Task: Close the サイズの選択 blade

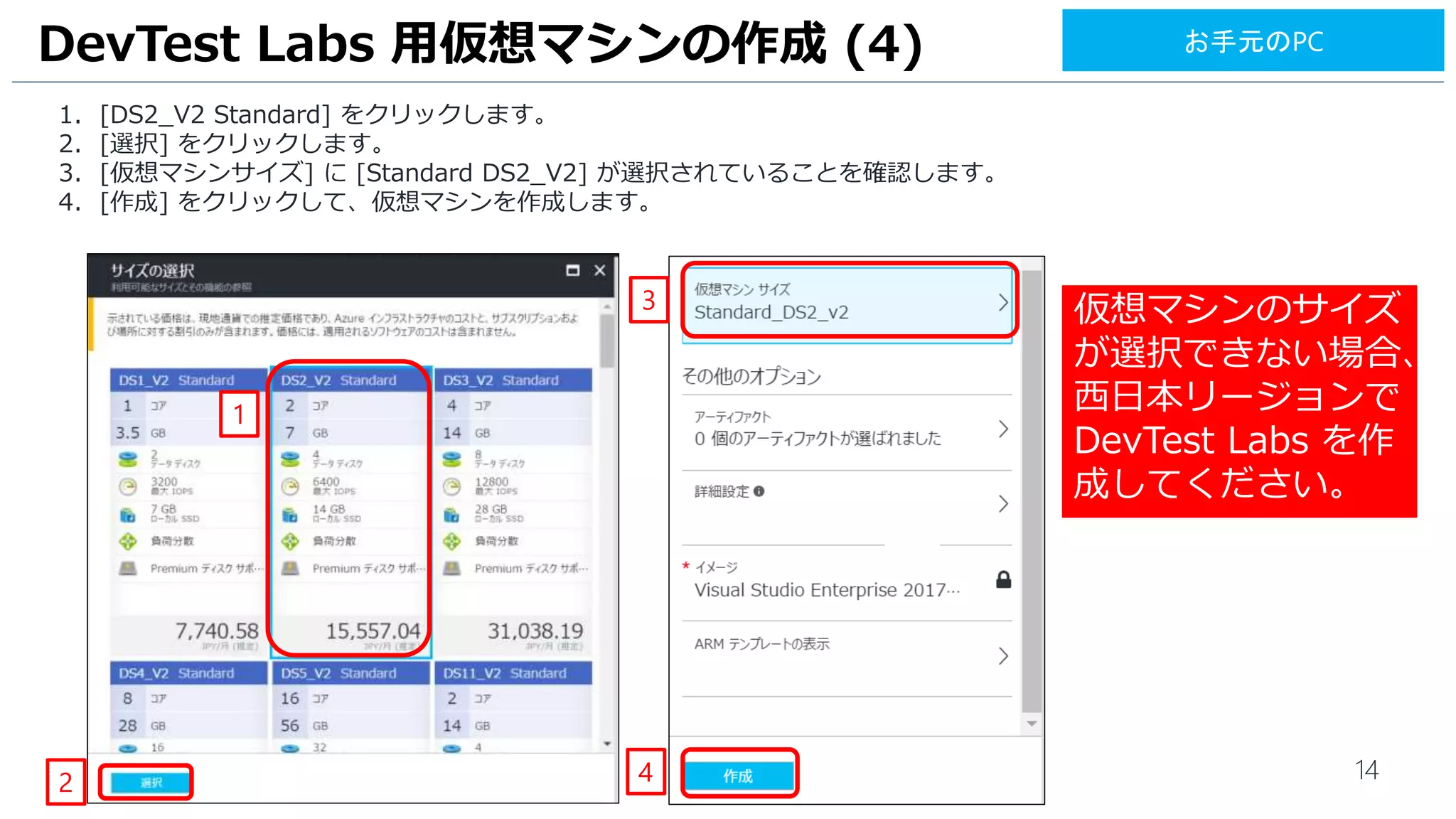Action: (x=599, y=270)
